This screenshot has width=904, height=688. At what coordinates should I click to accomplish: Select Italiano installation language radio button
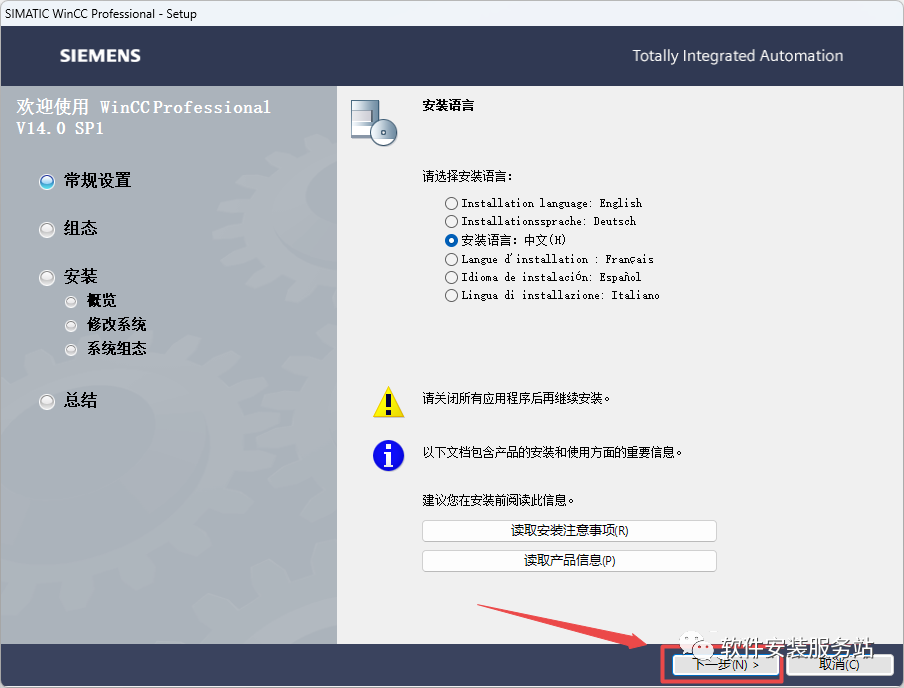(x=451, y=295)
